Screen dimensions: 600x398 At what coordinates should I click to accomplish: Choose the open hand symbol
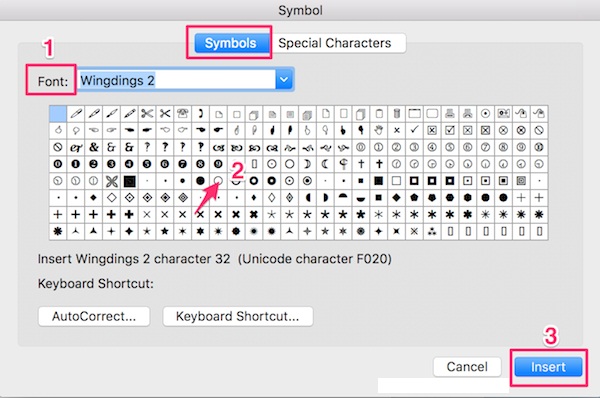(x=378, y=130)
